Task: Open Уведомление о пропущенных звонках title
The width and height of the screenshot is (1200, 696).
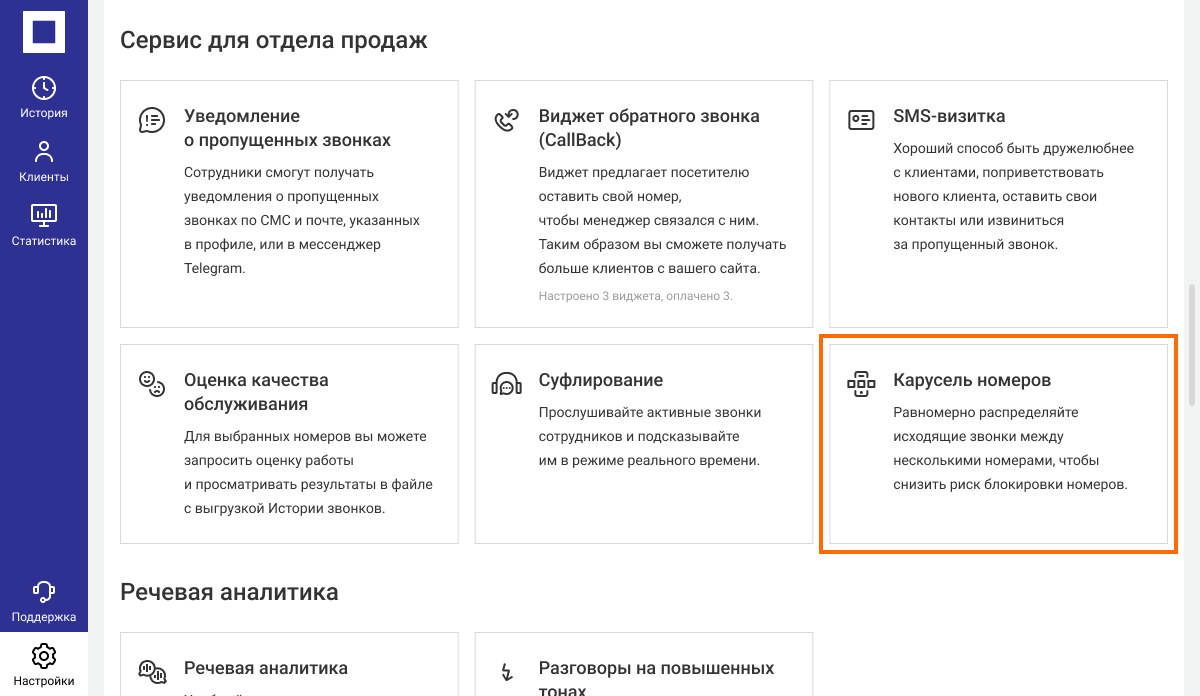Action: (287, 128)
